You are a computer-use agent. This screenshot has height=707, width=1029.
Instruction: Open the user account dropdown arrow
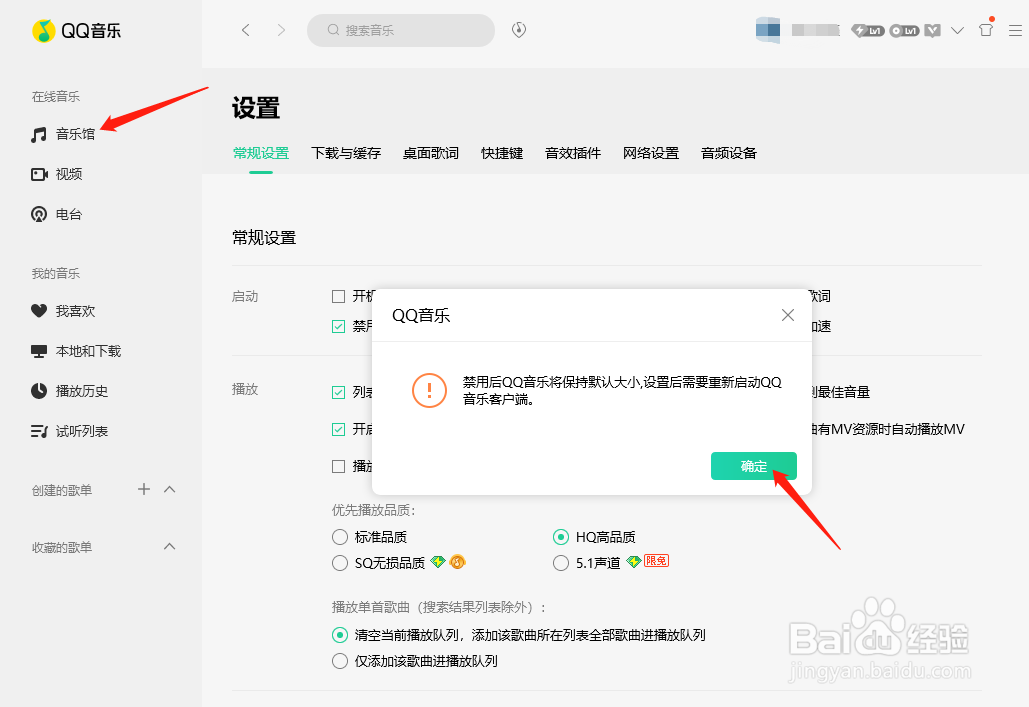957,30
